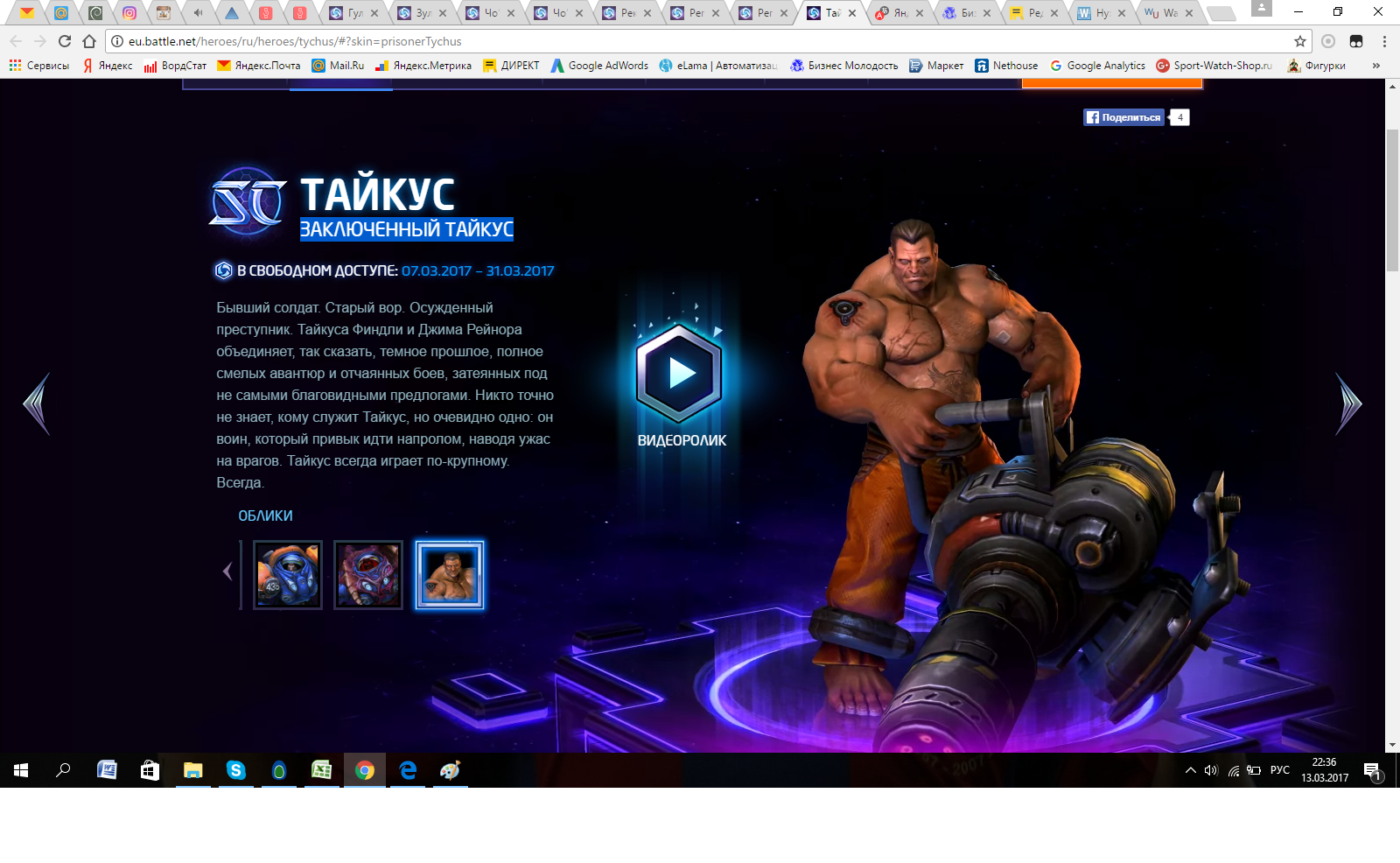Screen dimensions: 1400x863
Task: Open the Google AdWords bookmark
Action: (599, 66)
